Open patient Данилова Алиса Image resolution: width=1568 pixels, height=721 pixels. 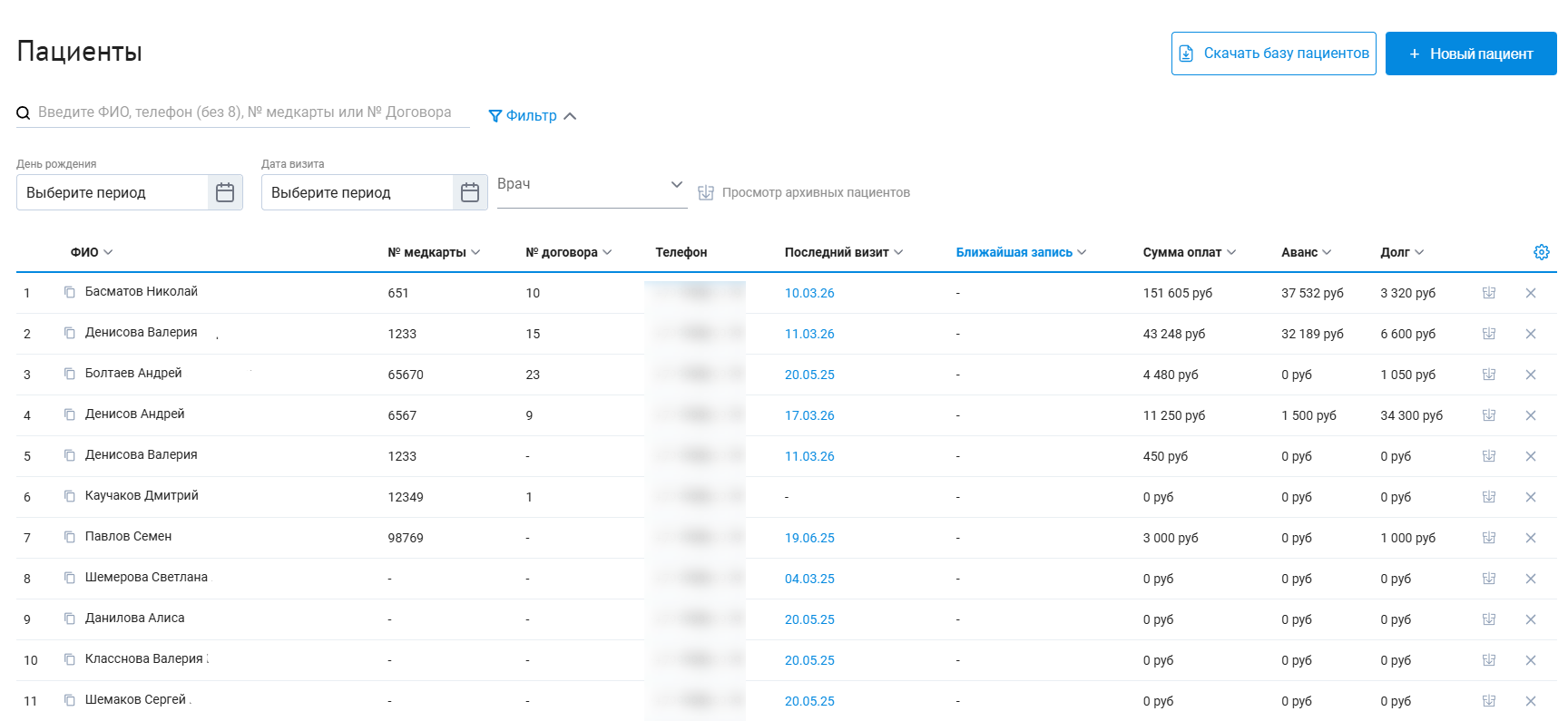134,618
